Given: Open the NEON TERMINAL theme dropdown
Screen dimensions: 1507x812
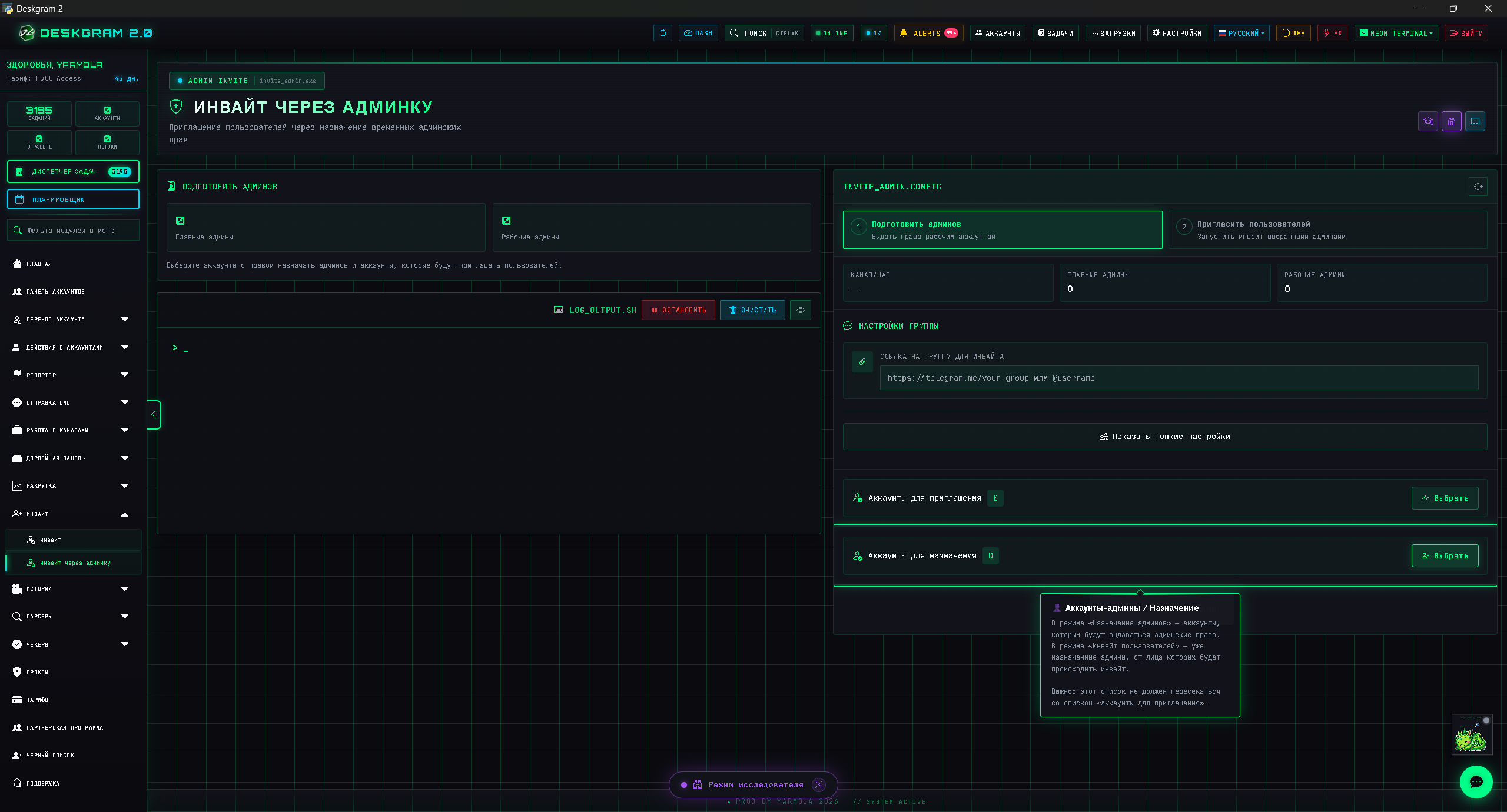Looking at the screenshot, I should [x=1396, y=33].
